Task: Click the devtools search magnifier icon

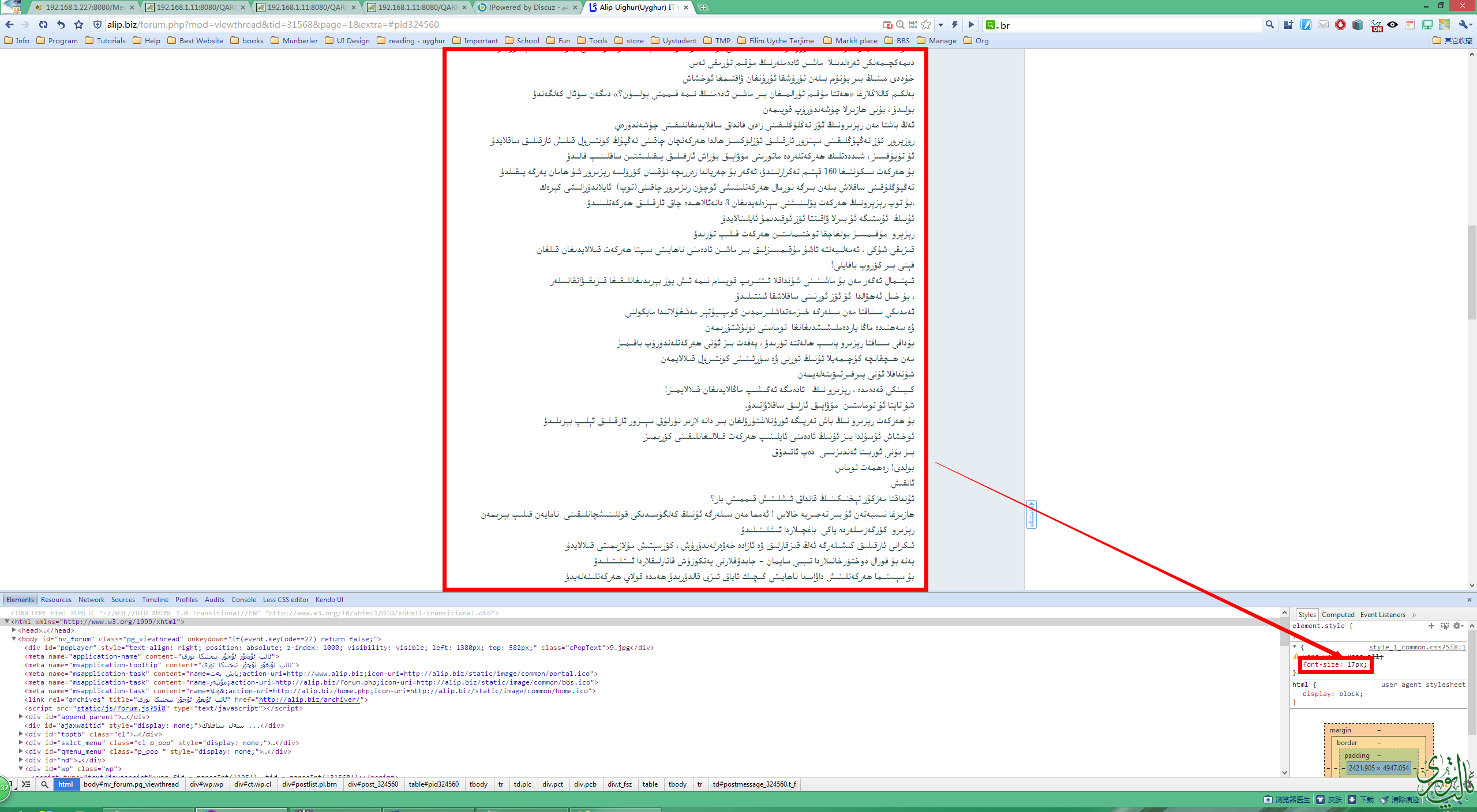Action: pyautogui.click(x=44, y=784)
